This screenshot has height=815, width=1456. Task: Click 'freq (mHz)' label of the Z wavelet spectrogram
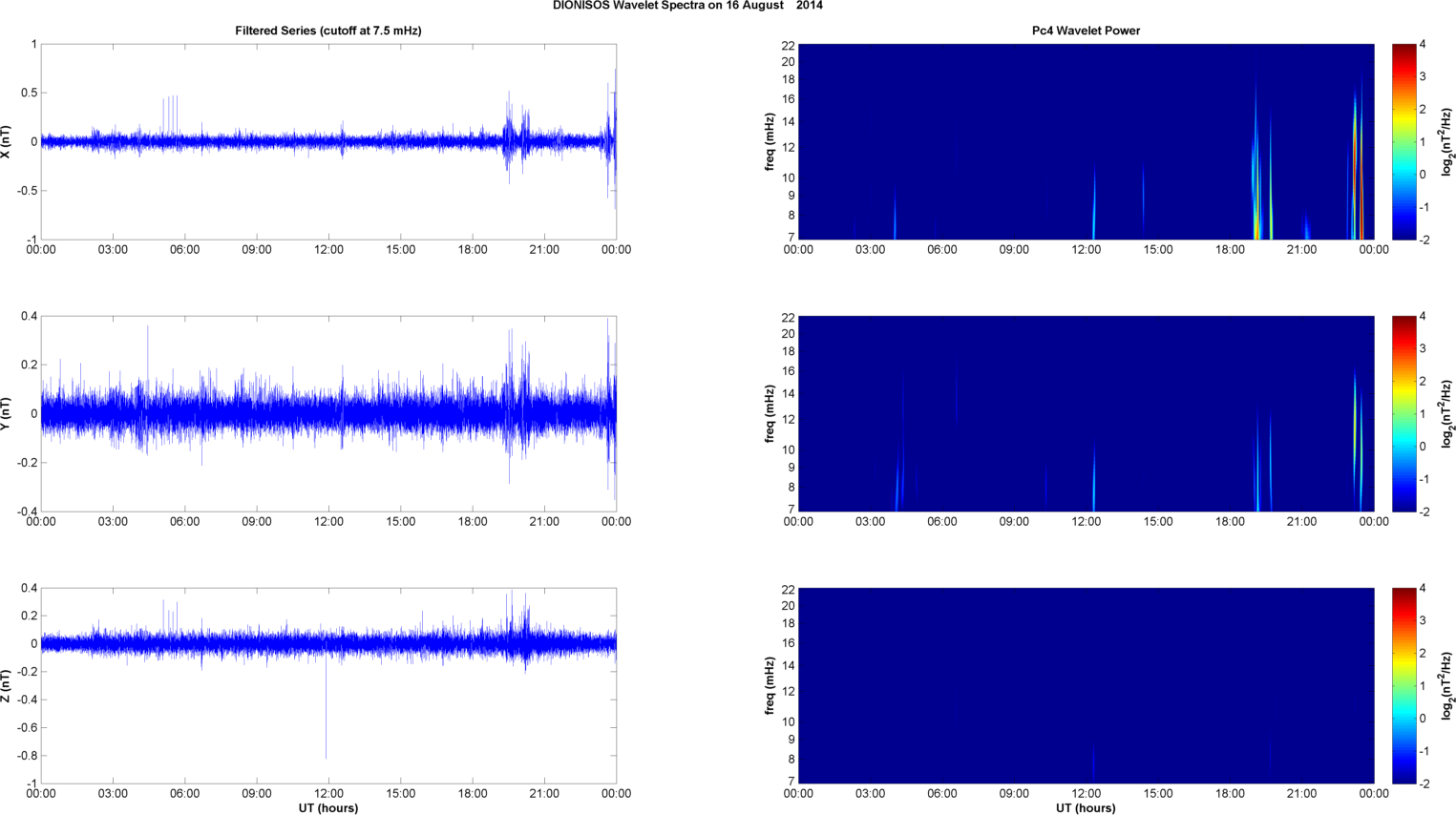coord(770,685)
